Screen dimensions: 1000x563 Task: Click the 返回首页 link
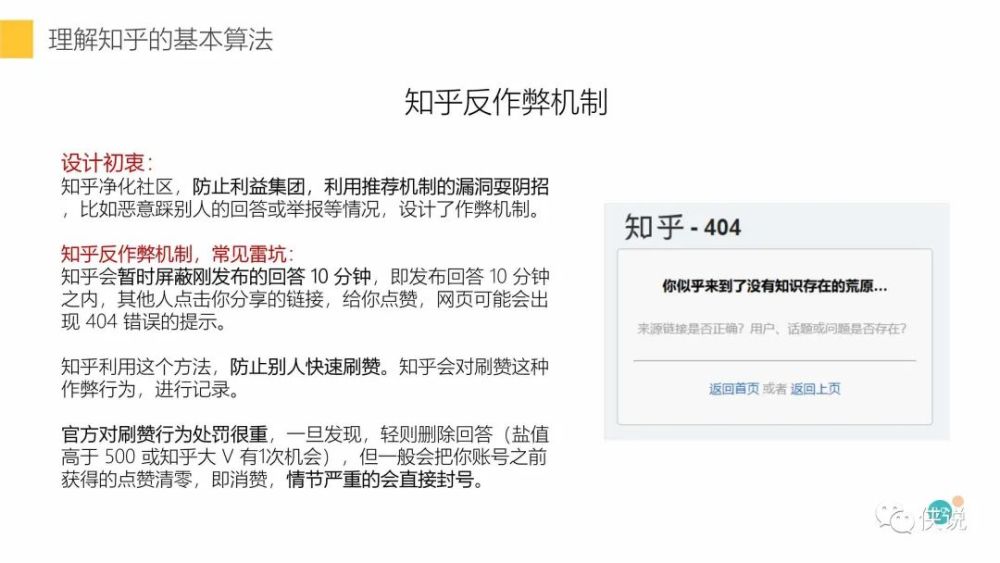pyautogui.click(x=733, y=389)
